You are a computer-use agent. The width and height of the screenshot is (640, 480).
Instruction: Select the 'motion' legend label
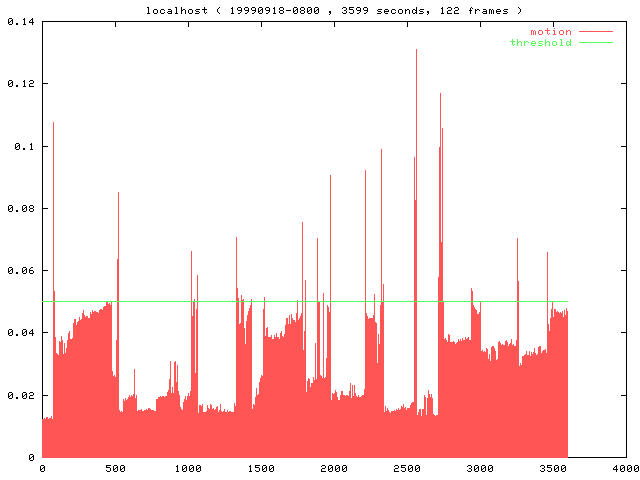point(550,32)
